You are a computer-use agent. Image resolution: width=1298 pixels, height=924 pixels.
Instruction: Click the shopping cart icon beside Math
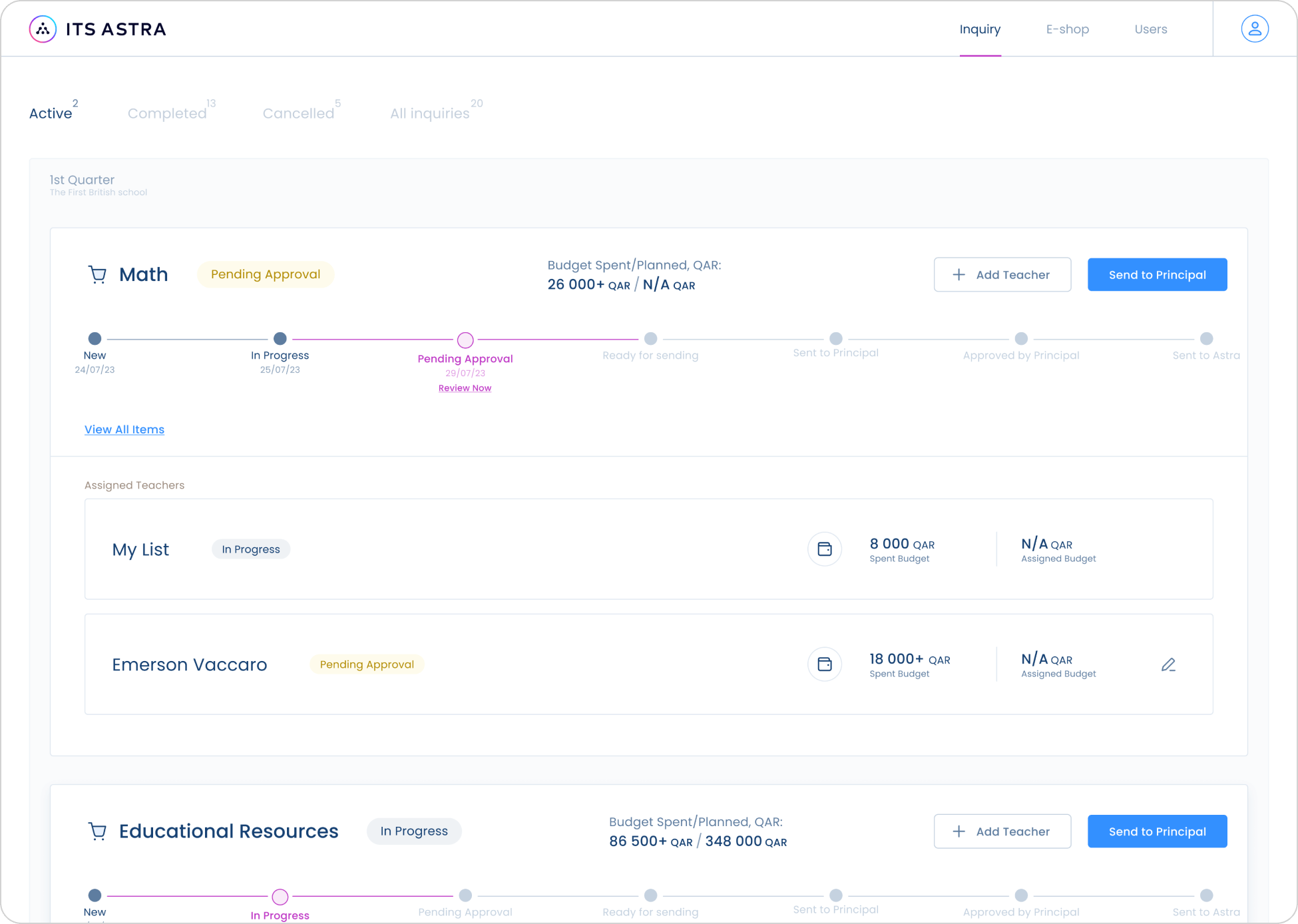tap(97, 274)
